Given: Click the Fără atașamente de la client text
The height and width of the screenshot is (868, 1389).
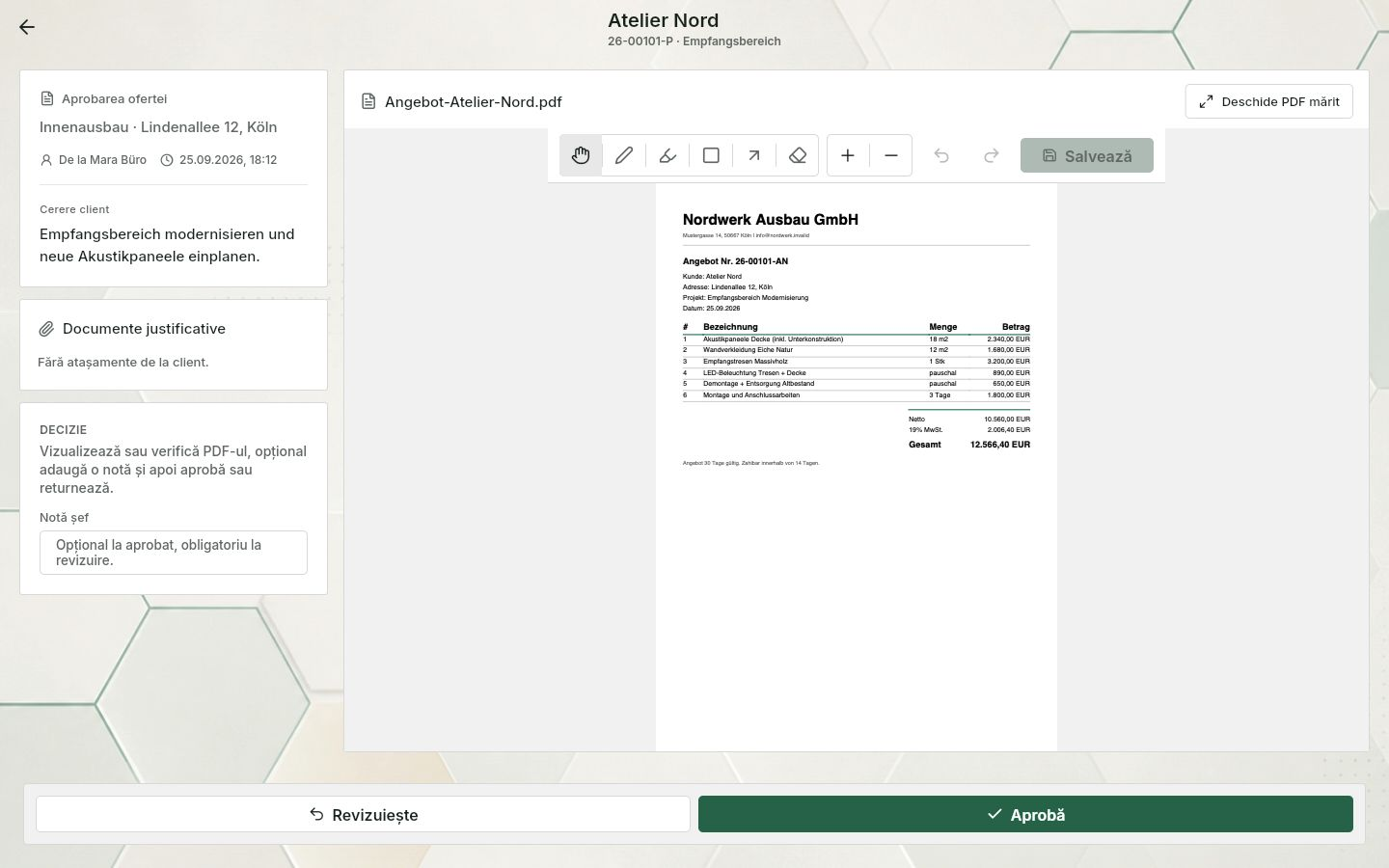Looking at the screenshot, I should coord(123,363).
